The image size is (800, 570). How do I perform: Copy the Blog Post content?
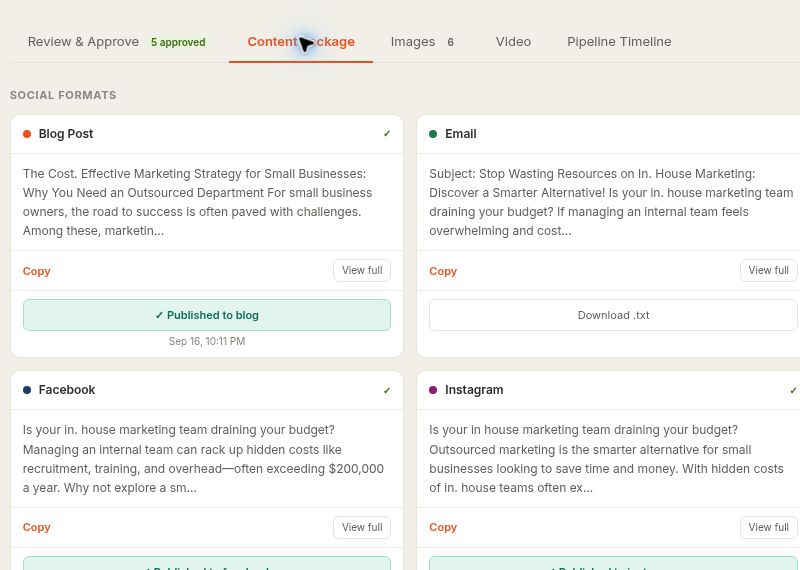pos(36,271)
